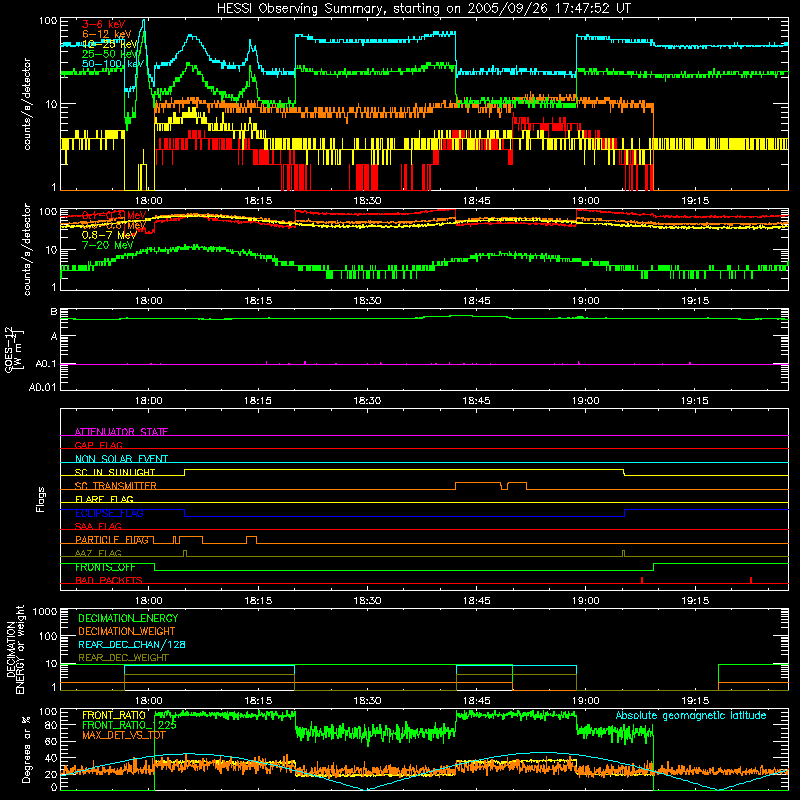Click the HESSI Observing Summary title text

[423, 9]
